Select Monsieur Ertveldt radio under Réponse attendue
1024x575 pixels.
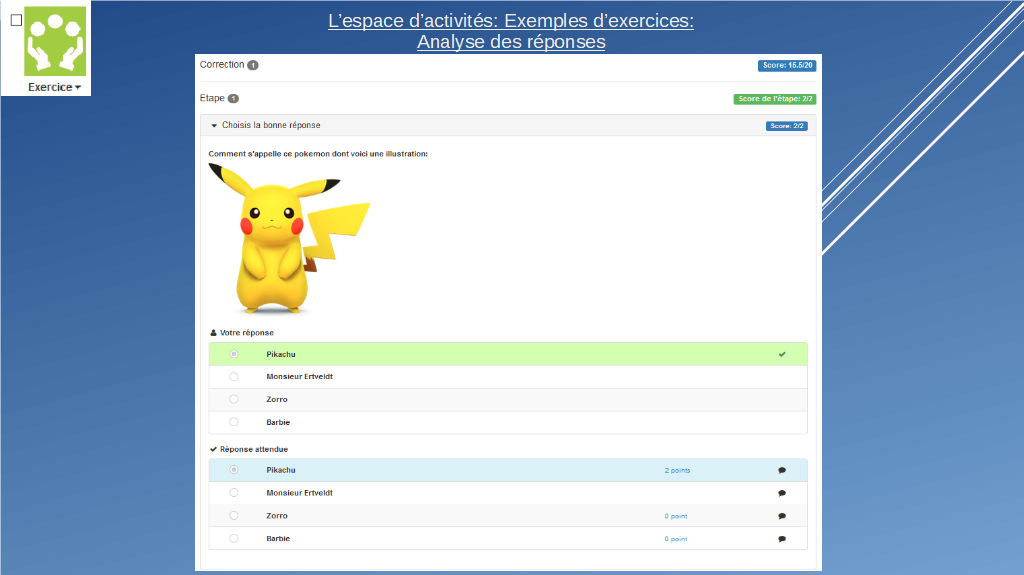pyautogui.click(x=234, y=493)
